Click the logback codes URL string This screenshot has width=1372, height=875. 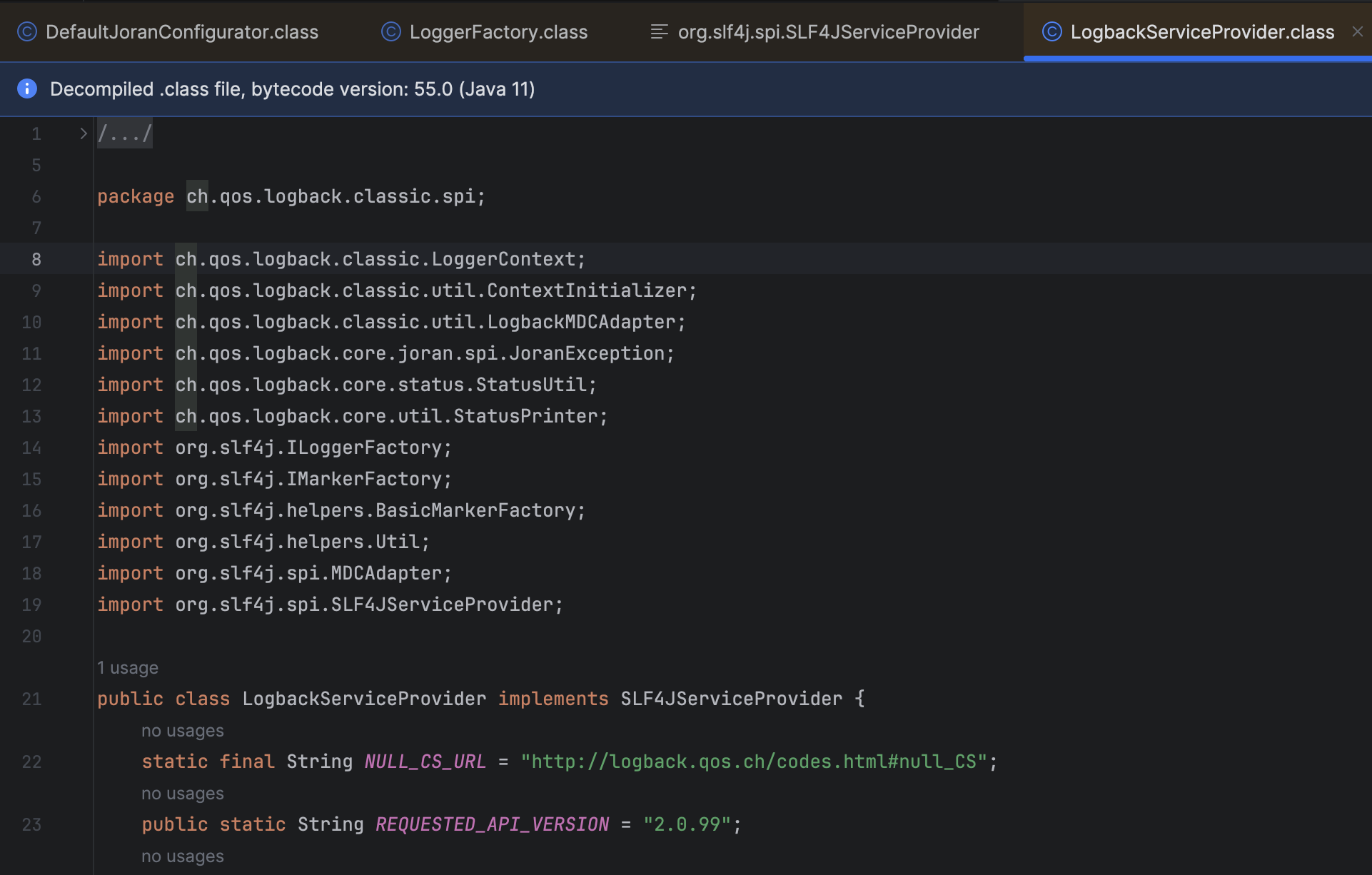(x=753, y=762)
